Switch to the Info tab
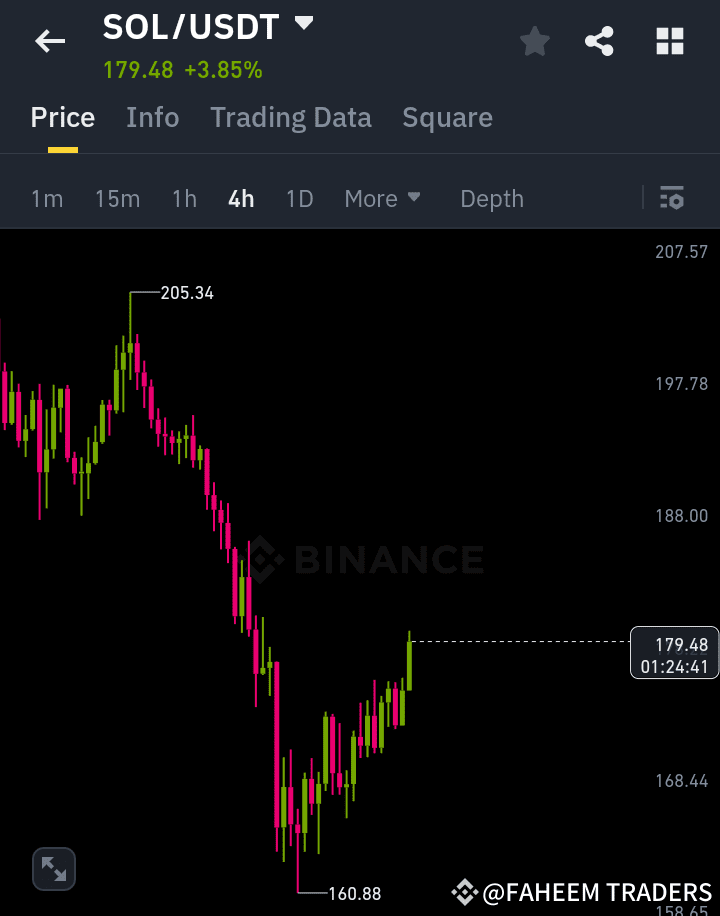Screen dimensions: 720x916 pyautogui.click(x=152, y=117)
